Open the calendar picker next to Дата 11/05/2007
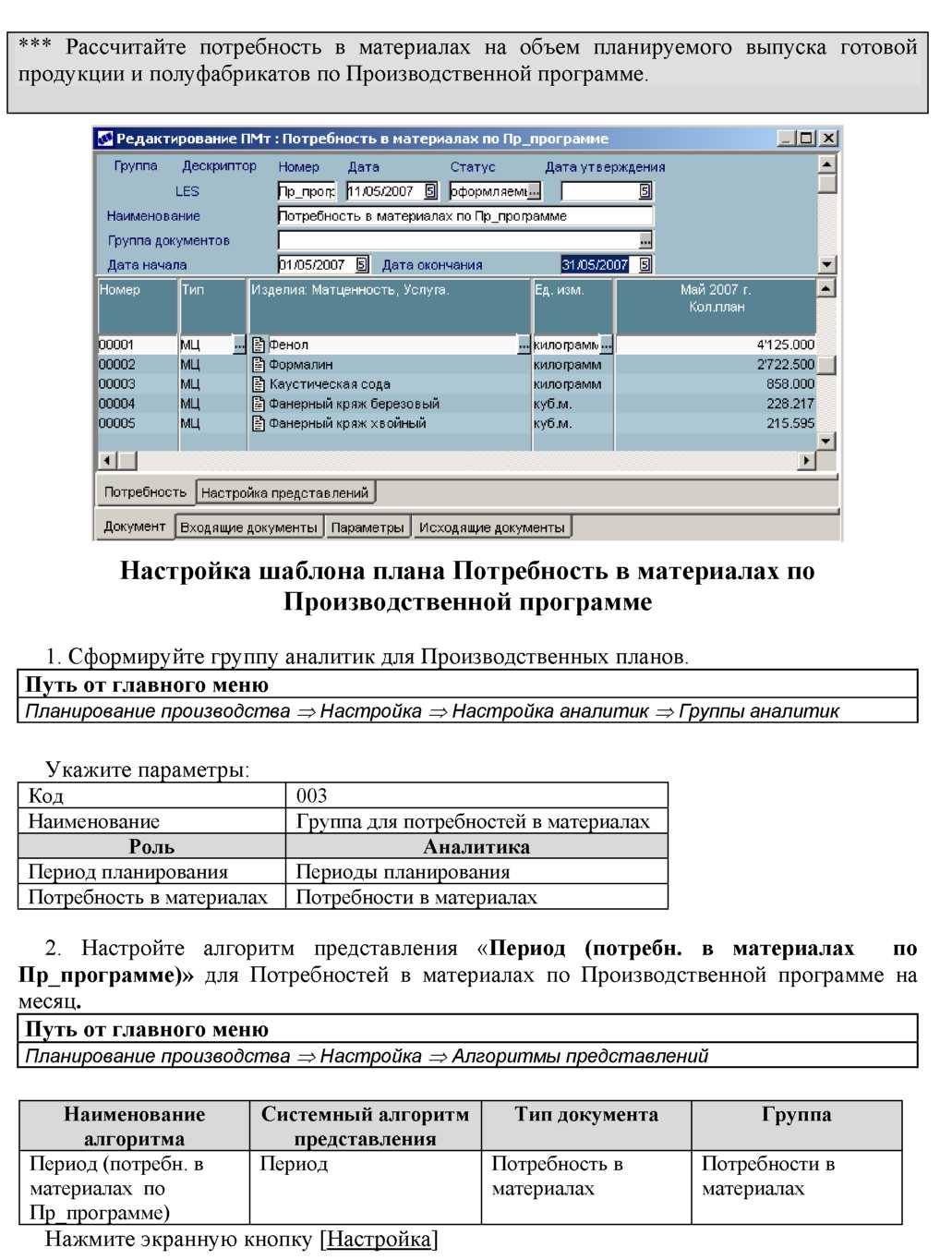 [x=430, y=191]
